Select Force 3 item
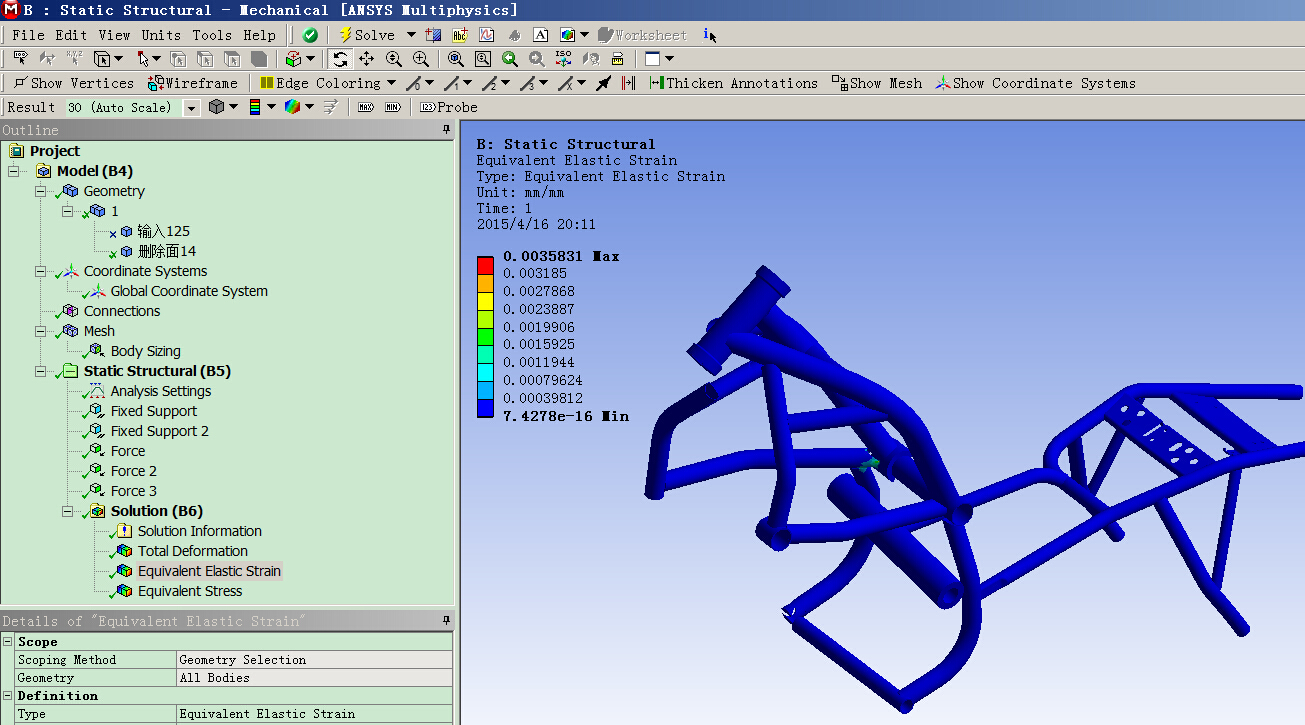This screenshot has height=725, width=1305. pyautogui.click(x=134, y=491)
